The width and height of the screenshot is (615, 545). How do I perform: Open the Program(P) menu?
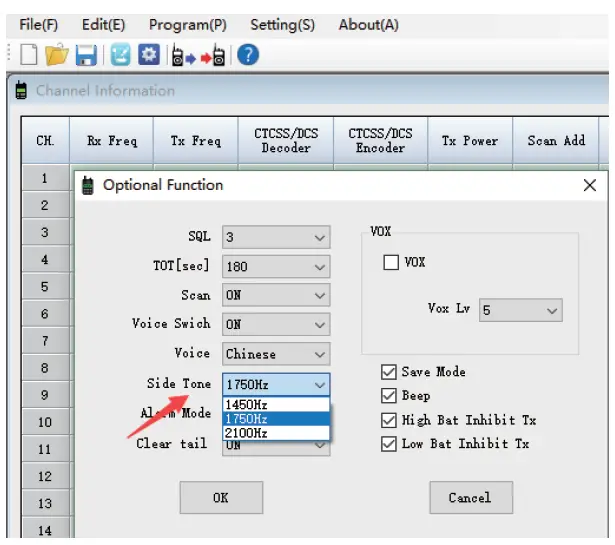187,25
